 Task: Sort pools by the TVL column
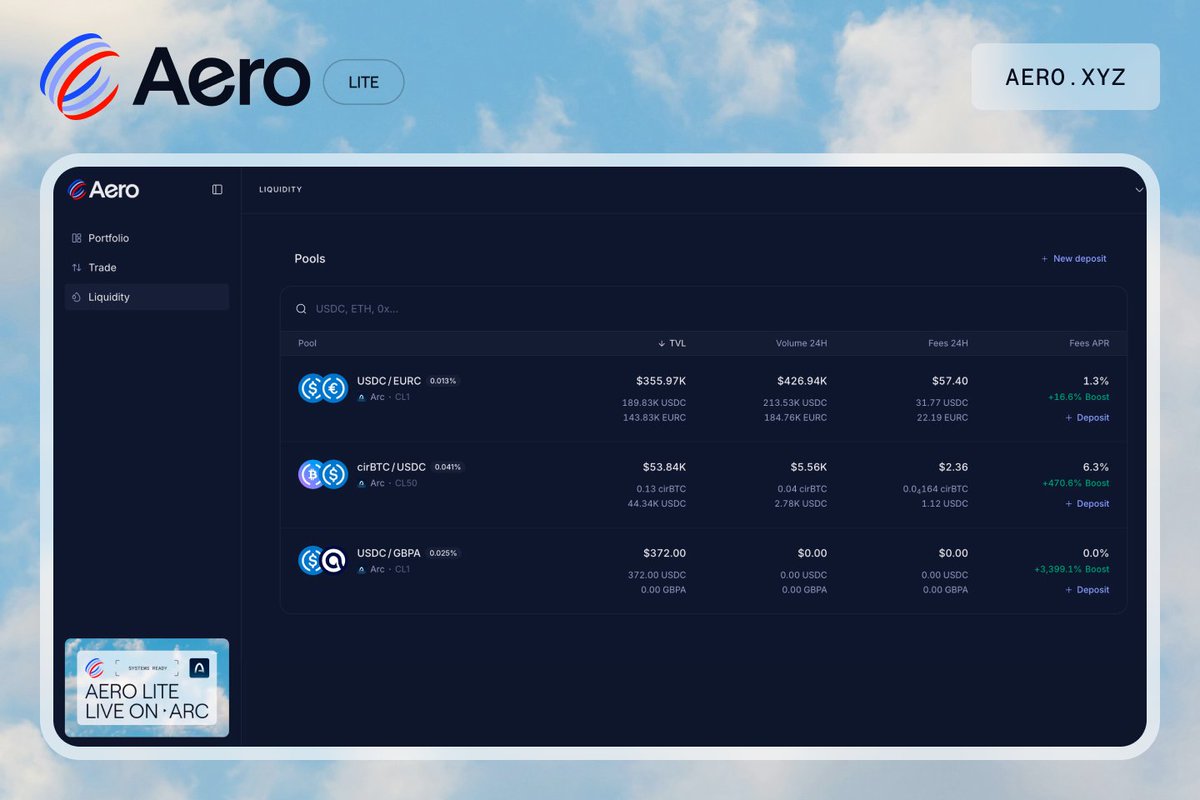coord(671,343)
